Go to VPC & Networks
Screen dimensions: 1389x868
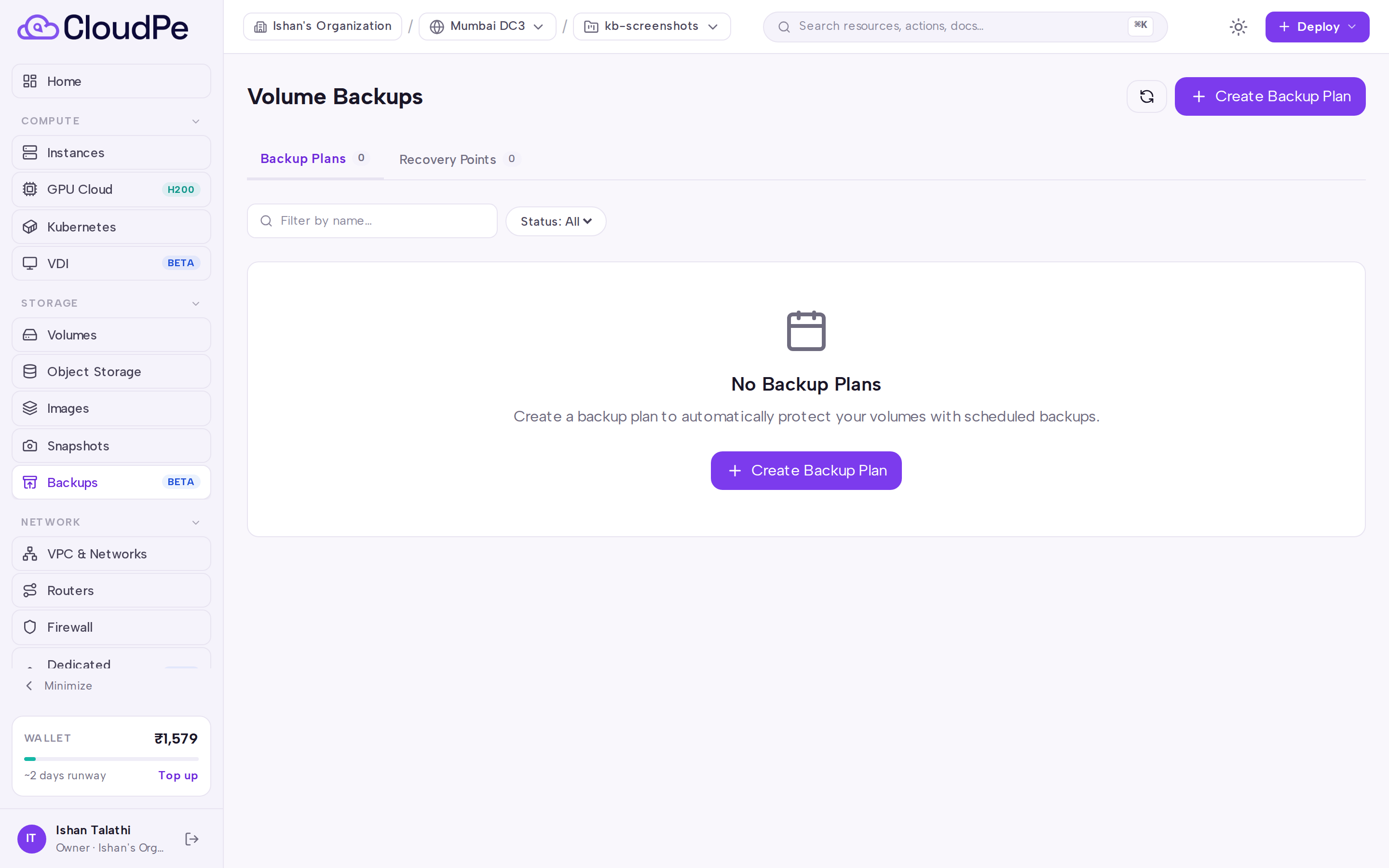111,554
